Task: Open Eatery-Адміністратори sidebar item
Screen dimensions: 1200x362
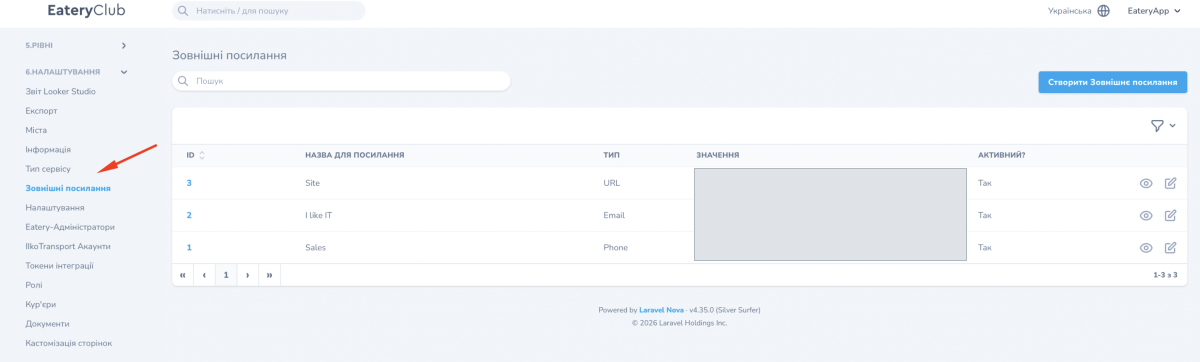Action: (70, 226)
